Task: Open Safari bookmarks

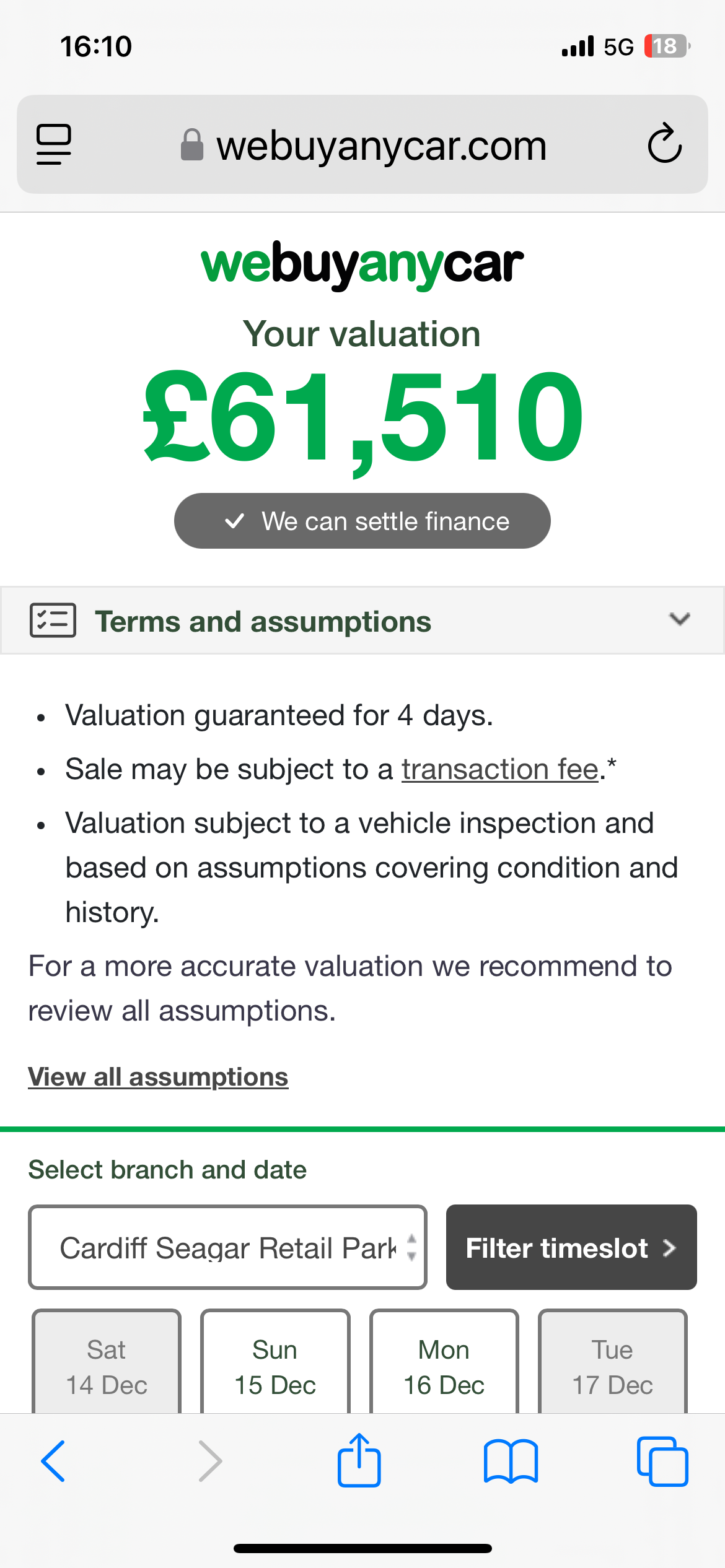Action: (511, 1461)
